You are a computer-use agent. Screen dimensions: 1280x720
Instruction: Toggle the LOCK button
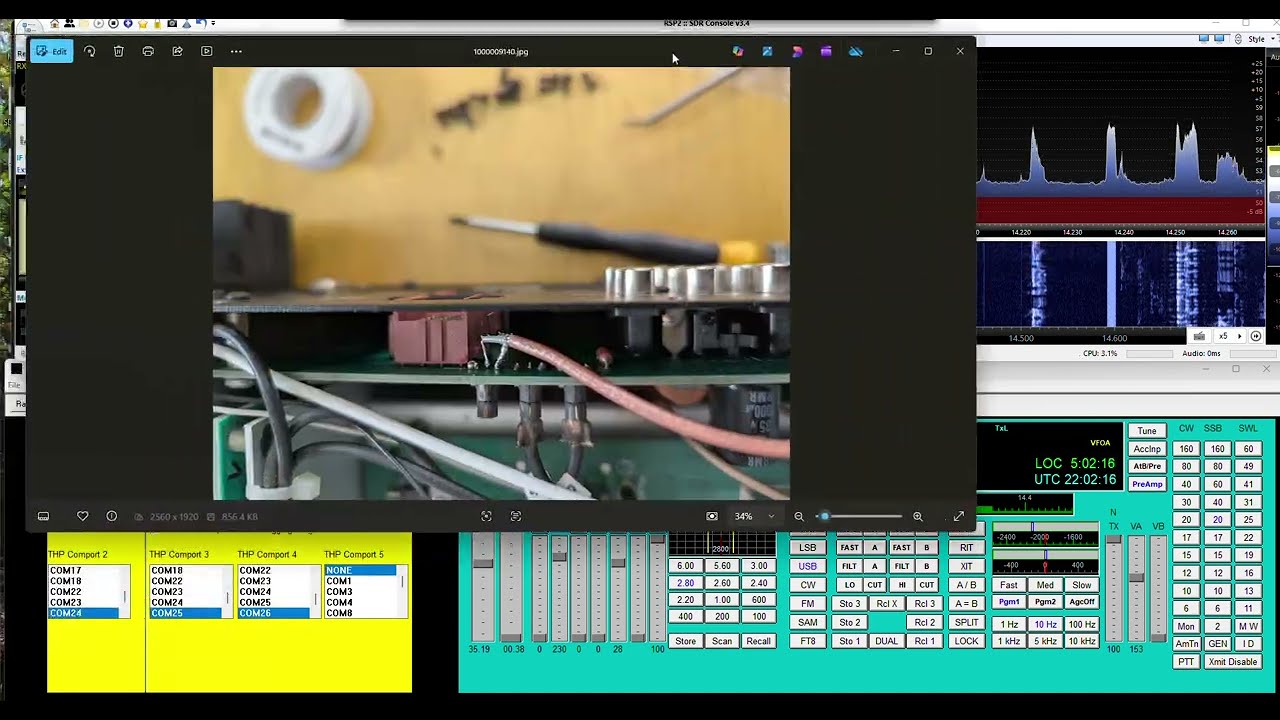pos(966,641)
